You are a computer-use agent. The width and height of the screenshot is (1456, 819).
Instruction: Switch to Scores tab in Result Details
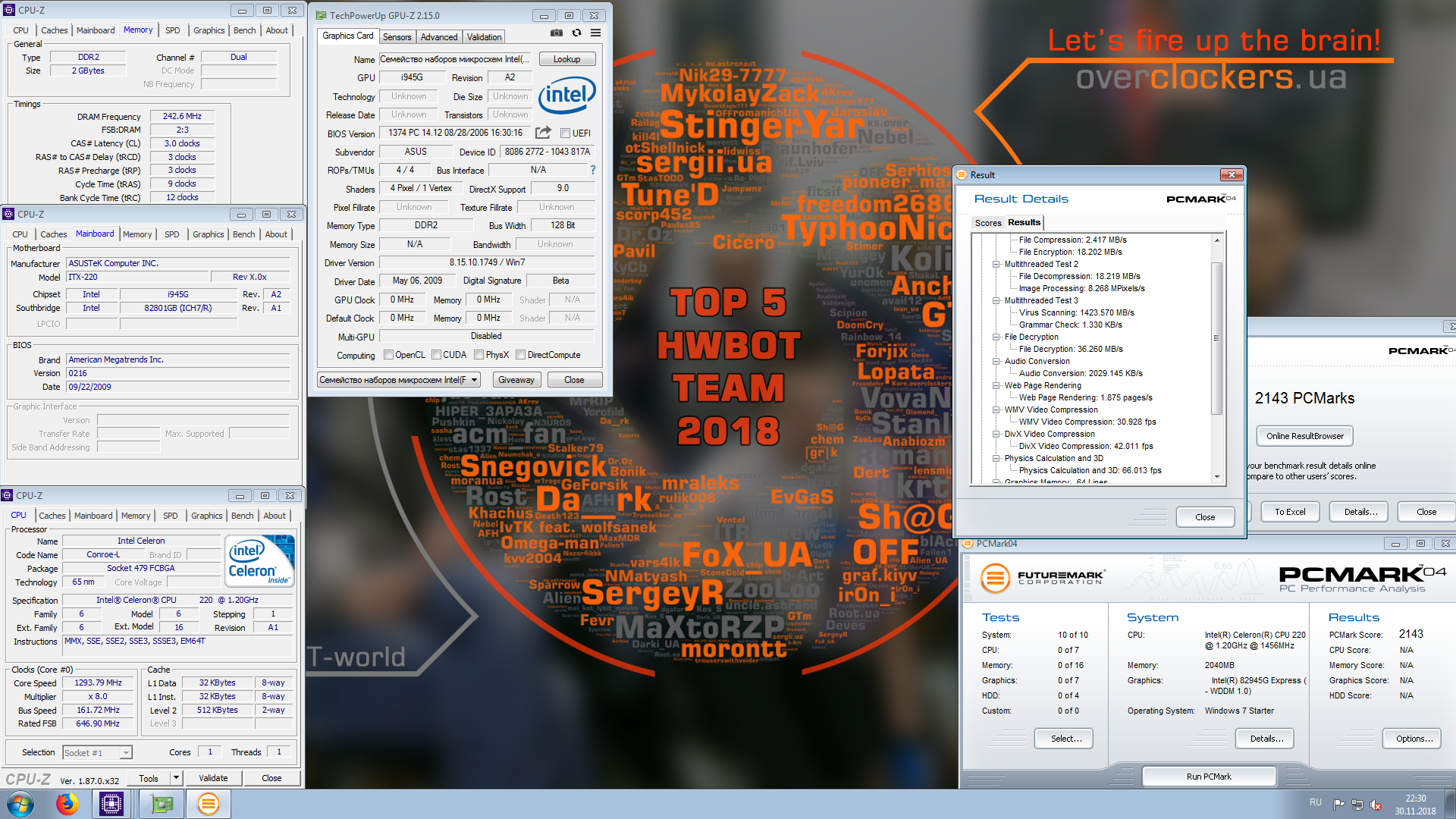click(x=987, y=223)
